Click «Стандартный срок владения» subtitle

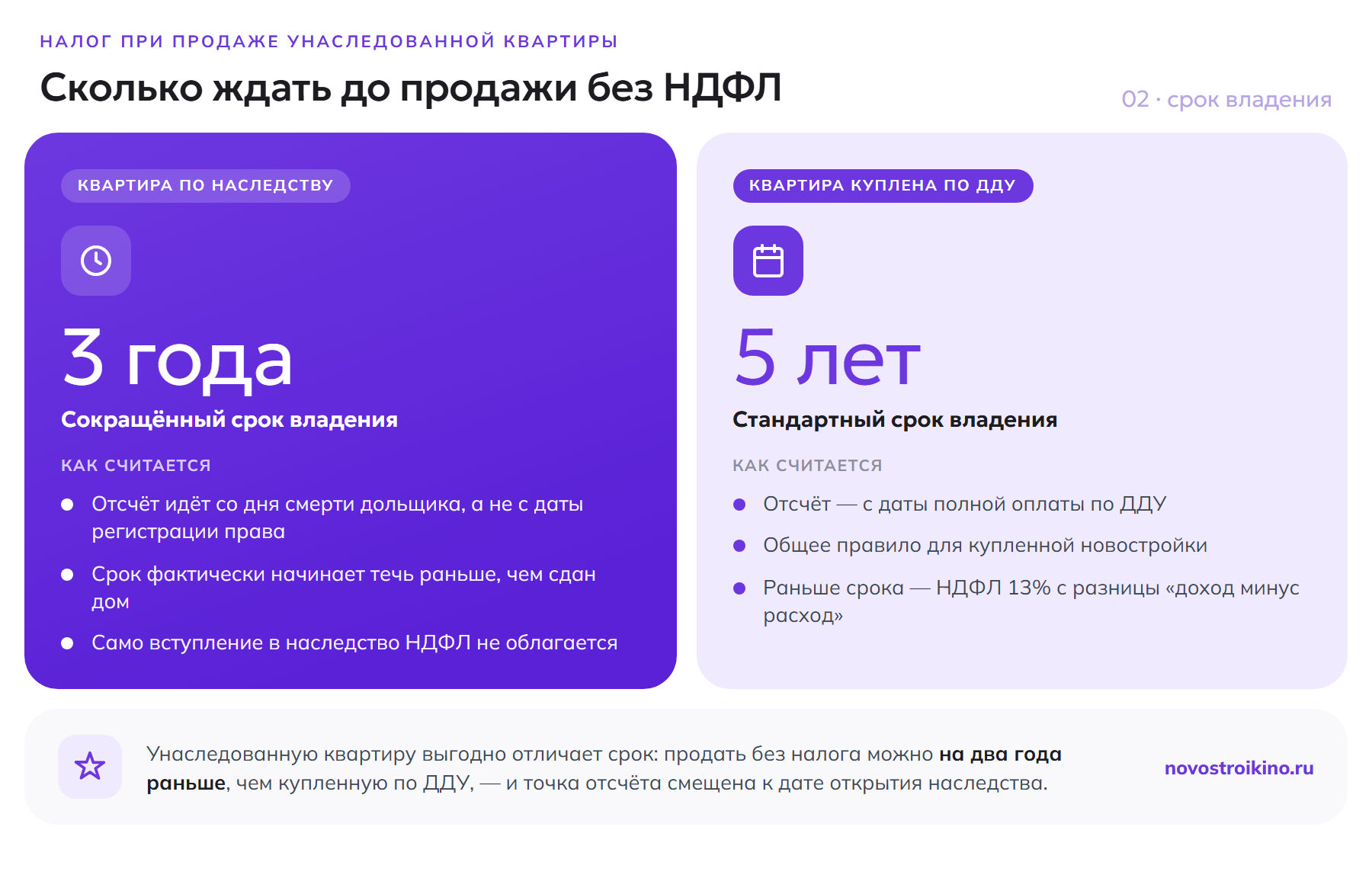tap(895, 420)
